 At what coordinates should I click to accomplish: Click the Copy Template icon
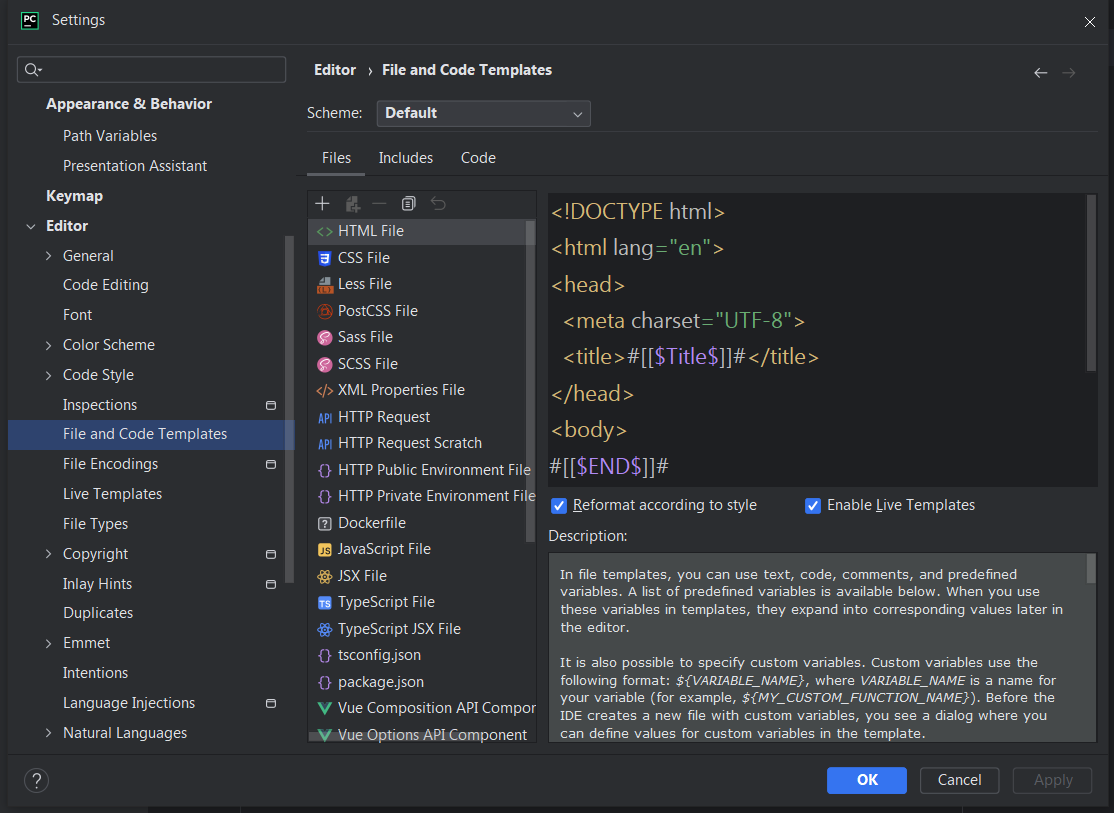point(408,204)
